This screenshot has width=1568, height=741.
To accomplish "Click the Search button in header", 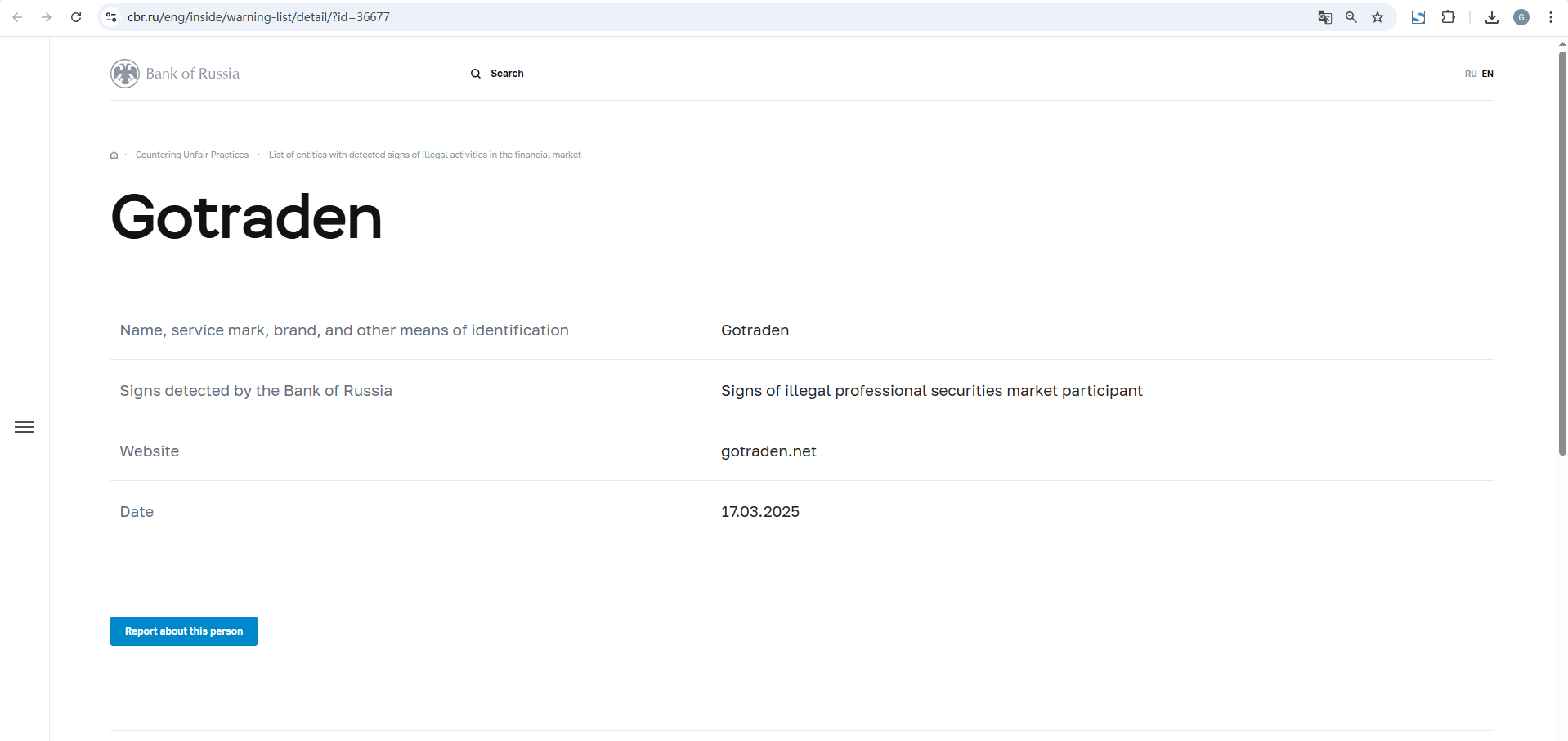I will coord(497,74).
